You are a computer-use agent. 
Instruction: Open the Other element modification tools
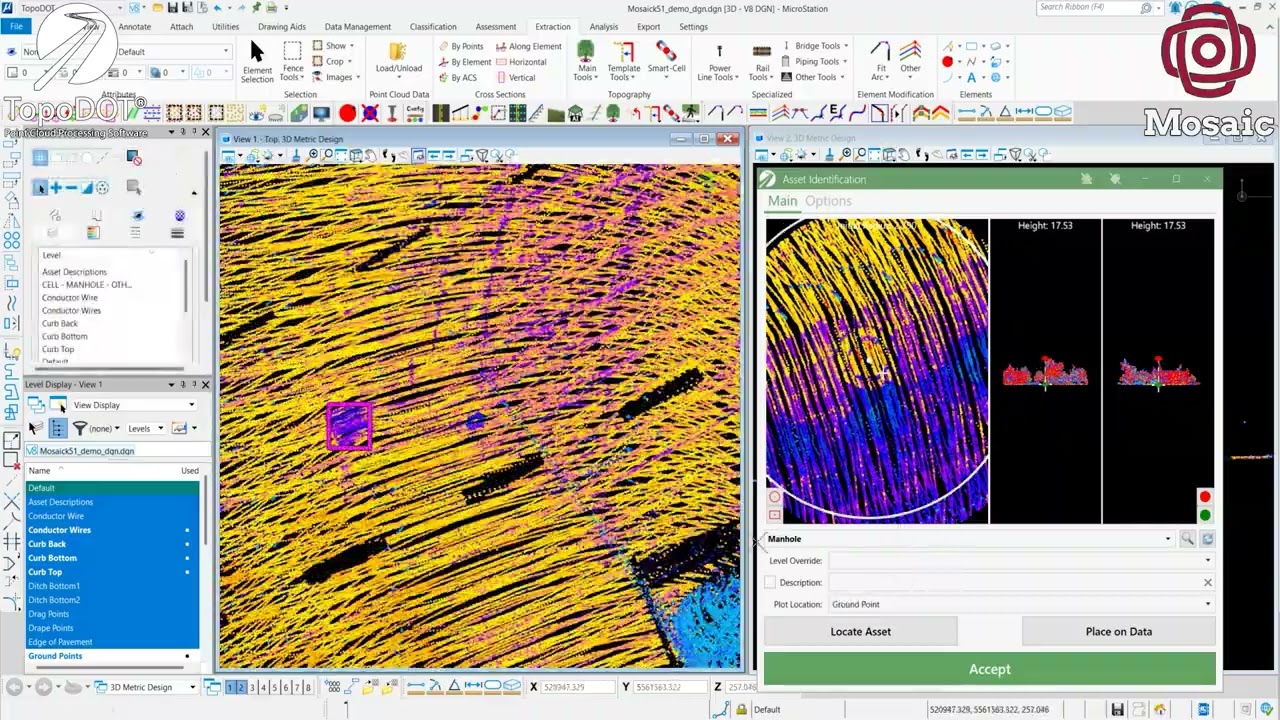tap(910, 59)
